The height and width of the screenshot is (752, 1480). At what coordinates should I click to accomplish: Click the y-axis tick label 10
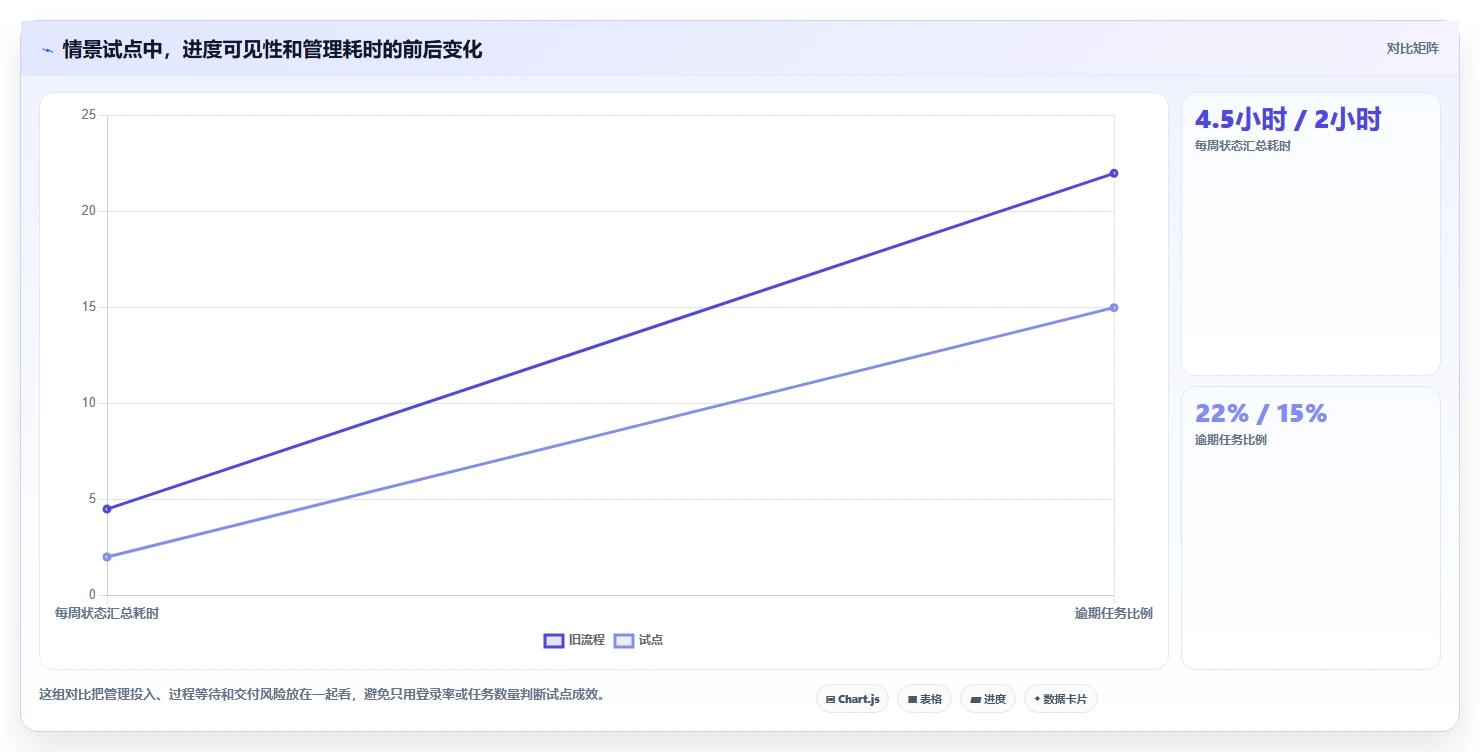coord(89,403)
